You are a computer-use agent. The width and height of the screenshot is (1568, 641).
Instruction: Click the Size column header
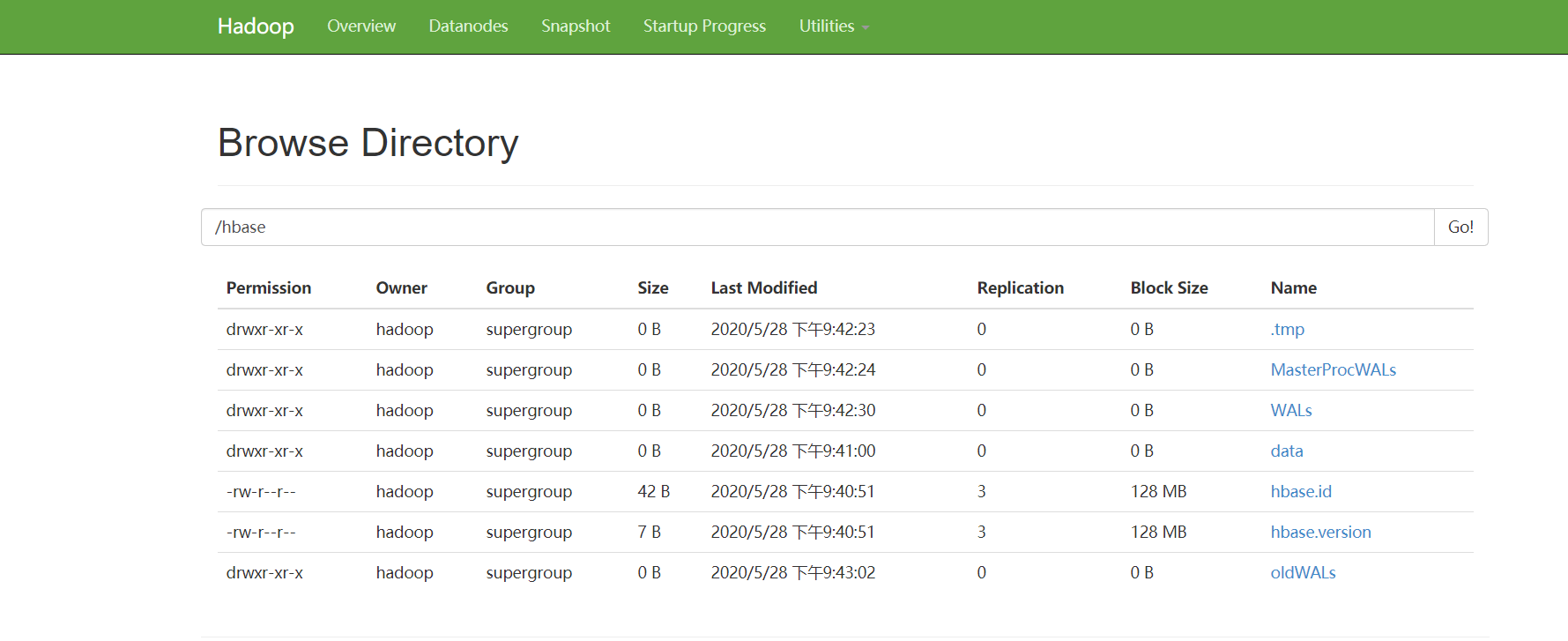click(x=653, y=287)
